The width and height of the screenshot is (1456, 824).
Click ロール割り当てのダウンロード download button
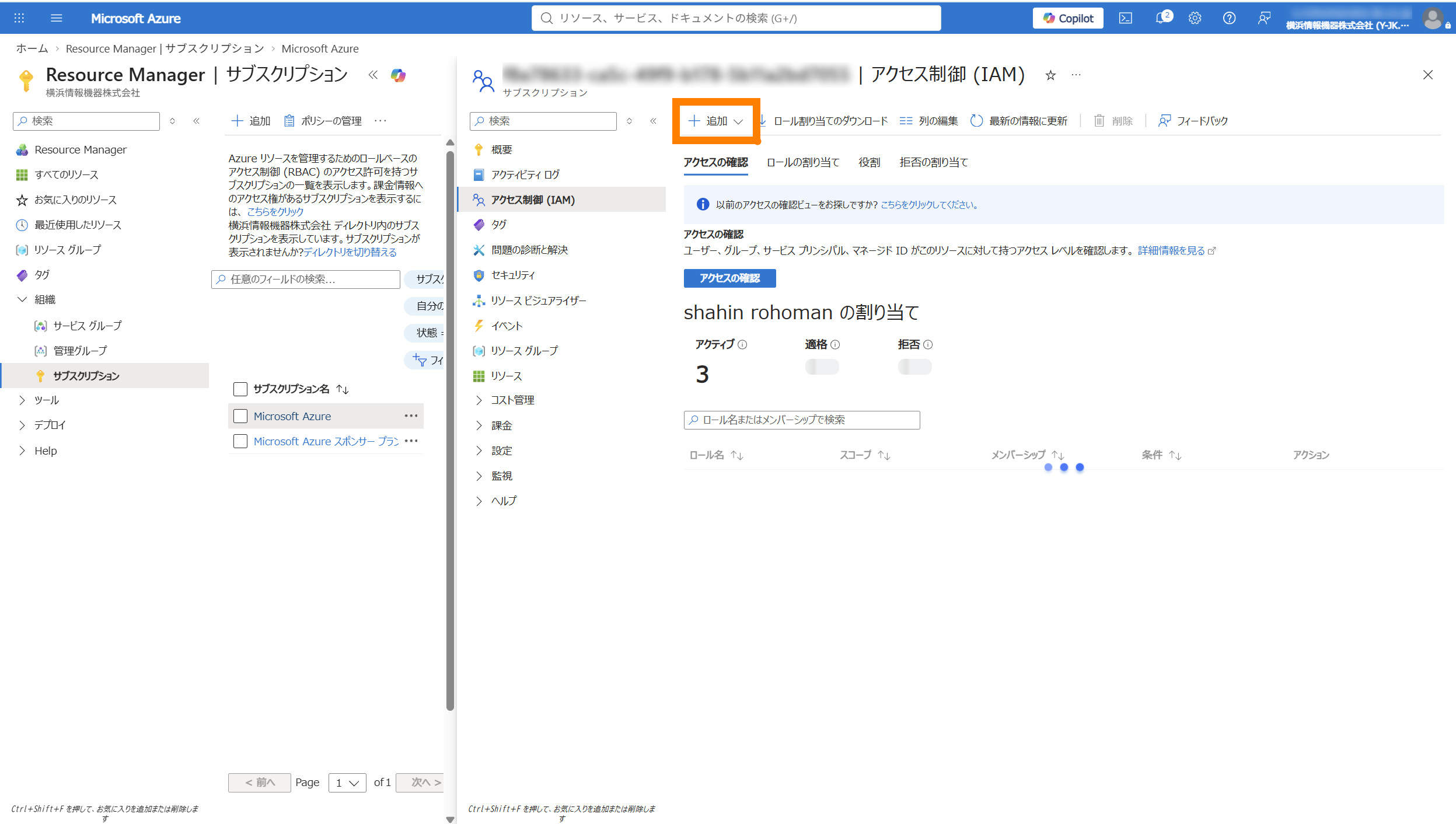(823, 121)
